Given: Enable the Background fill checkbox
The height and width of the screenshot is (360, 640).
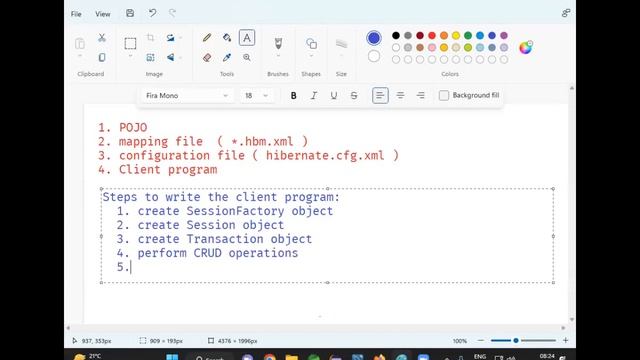Looking at the screenshot, I should [x=444, y=96].
